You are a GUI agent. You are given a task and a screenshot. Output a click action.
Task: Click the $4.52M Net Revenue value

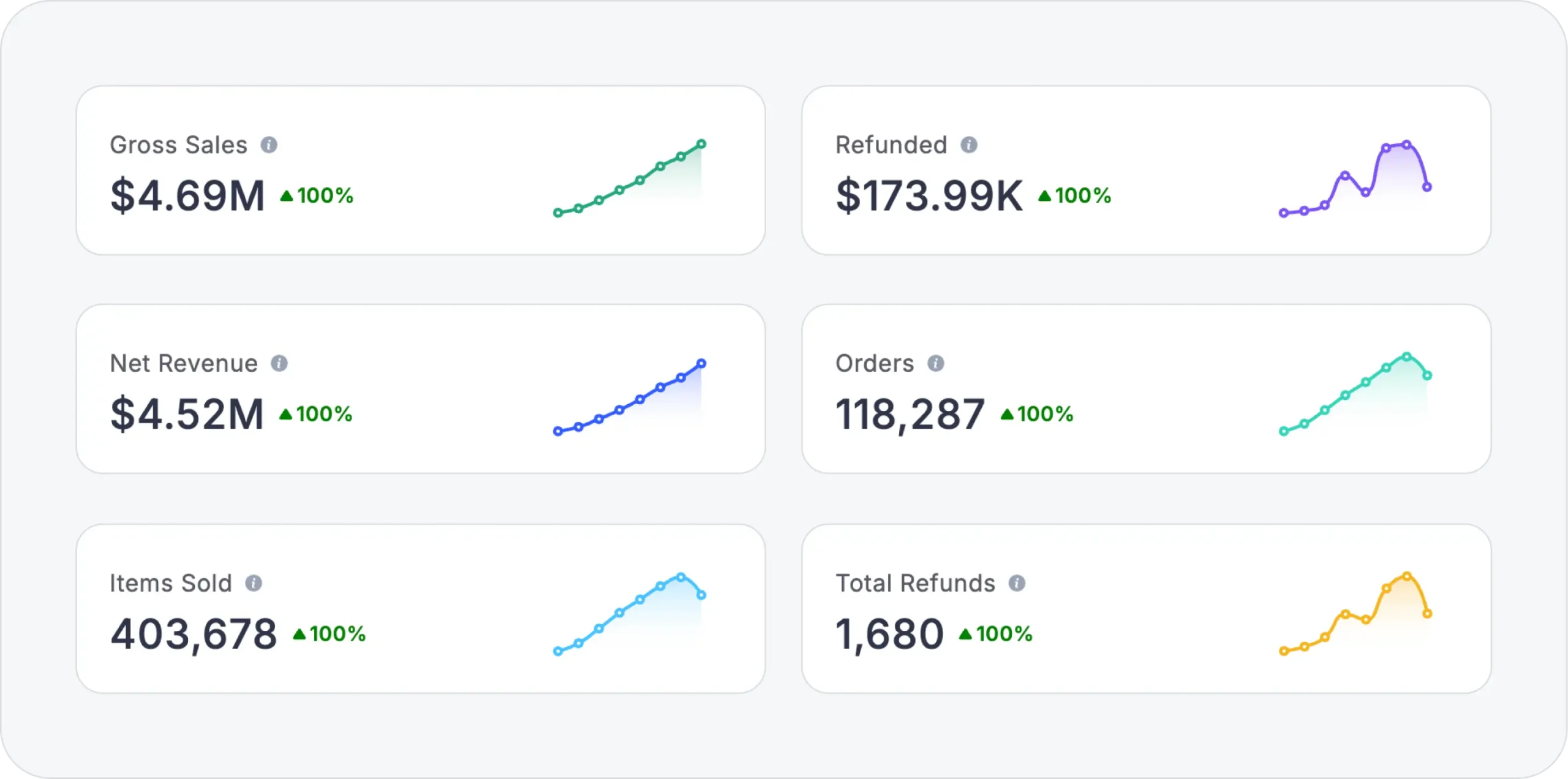tap(187, 415)
